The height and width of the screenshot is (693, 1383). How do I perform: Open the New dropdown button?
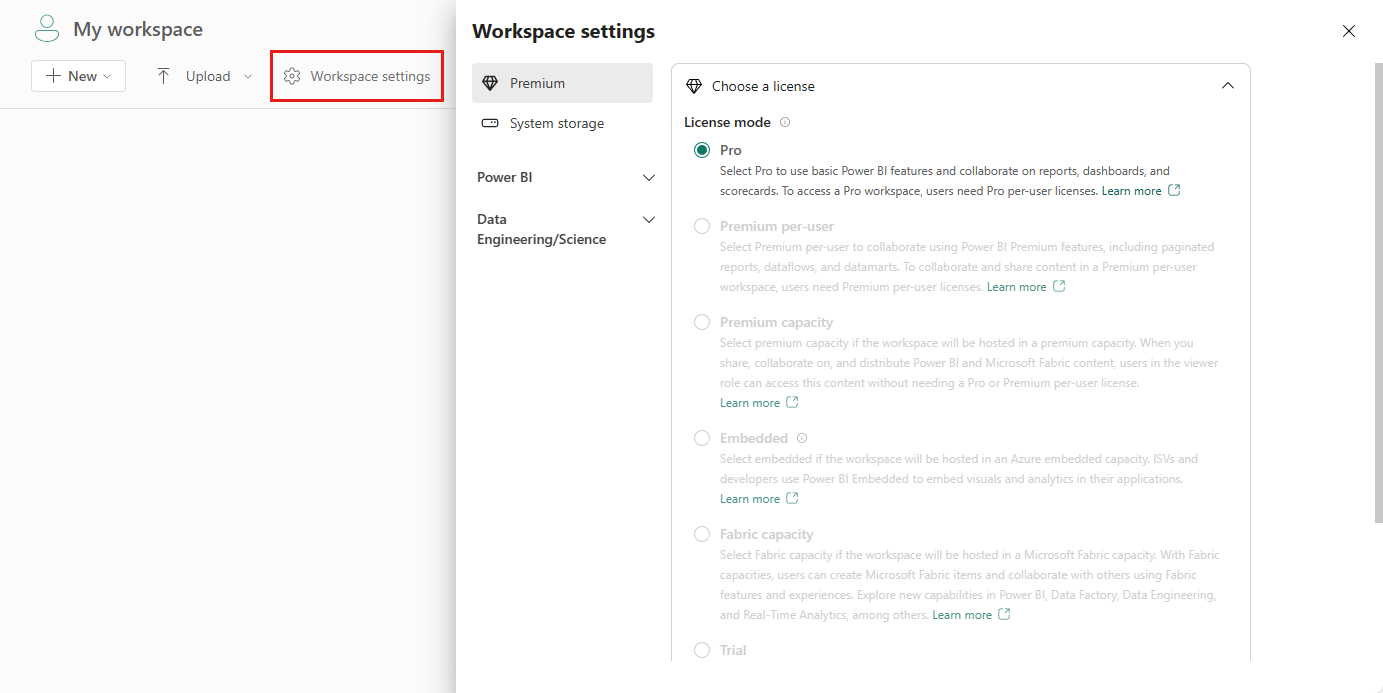78,76
